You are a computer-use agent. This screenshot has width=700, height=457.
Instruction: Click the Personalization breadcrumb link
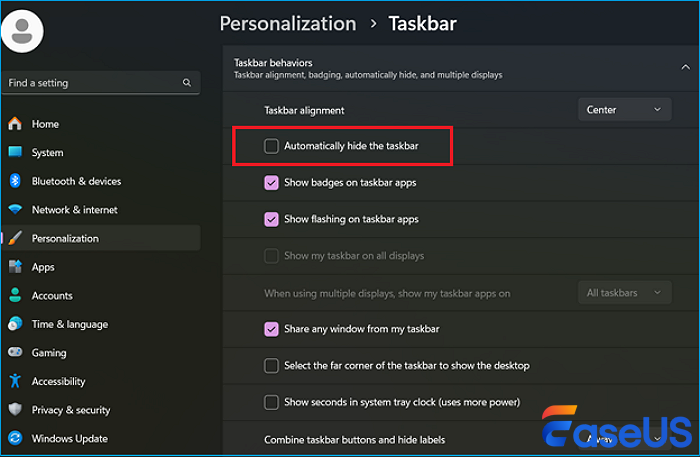287,23
